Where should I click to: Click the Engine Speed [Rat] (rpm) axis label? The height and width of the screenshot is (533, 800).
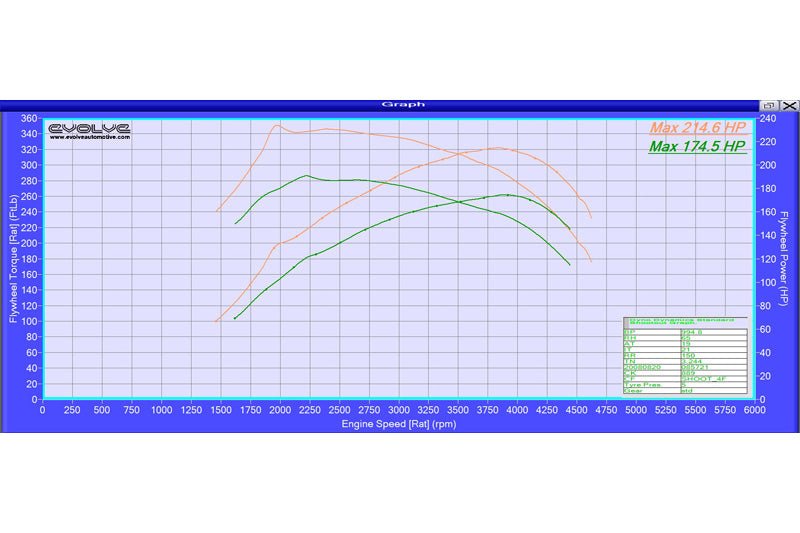[x=398, y=422]
